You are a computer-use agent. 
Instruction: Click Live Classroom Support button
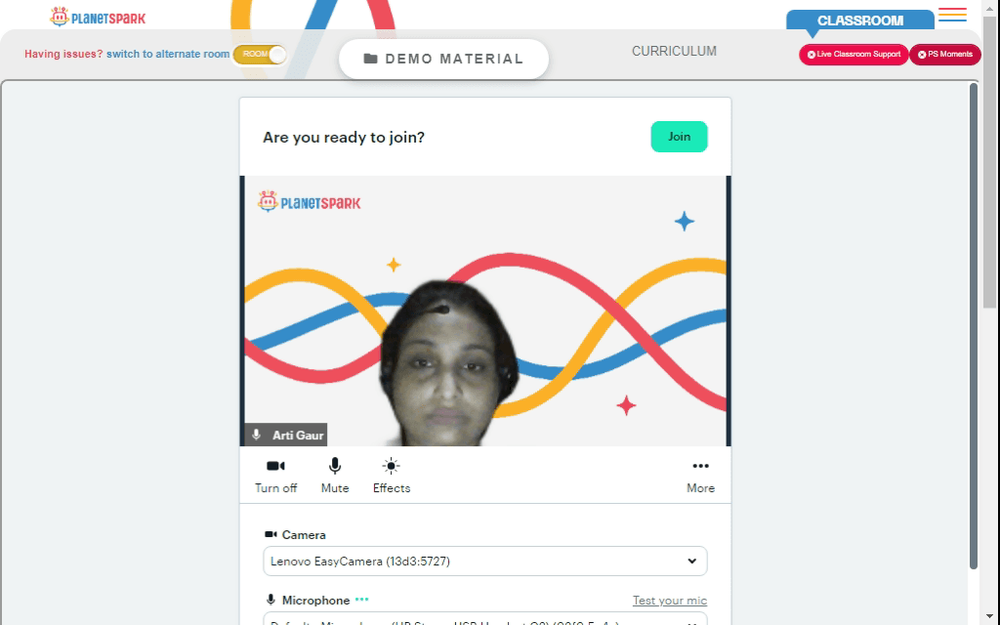(853, 54)
